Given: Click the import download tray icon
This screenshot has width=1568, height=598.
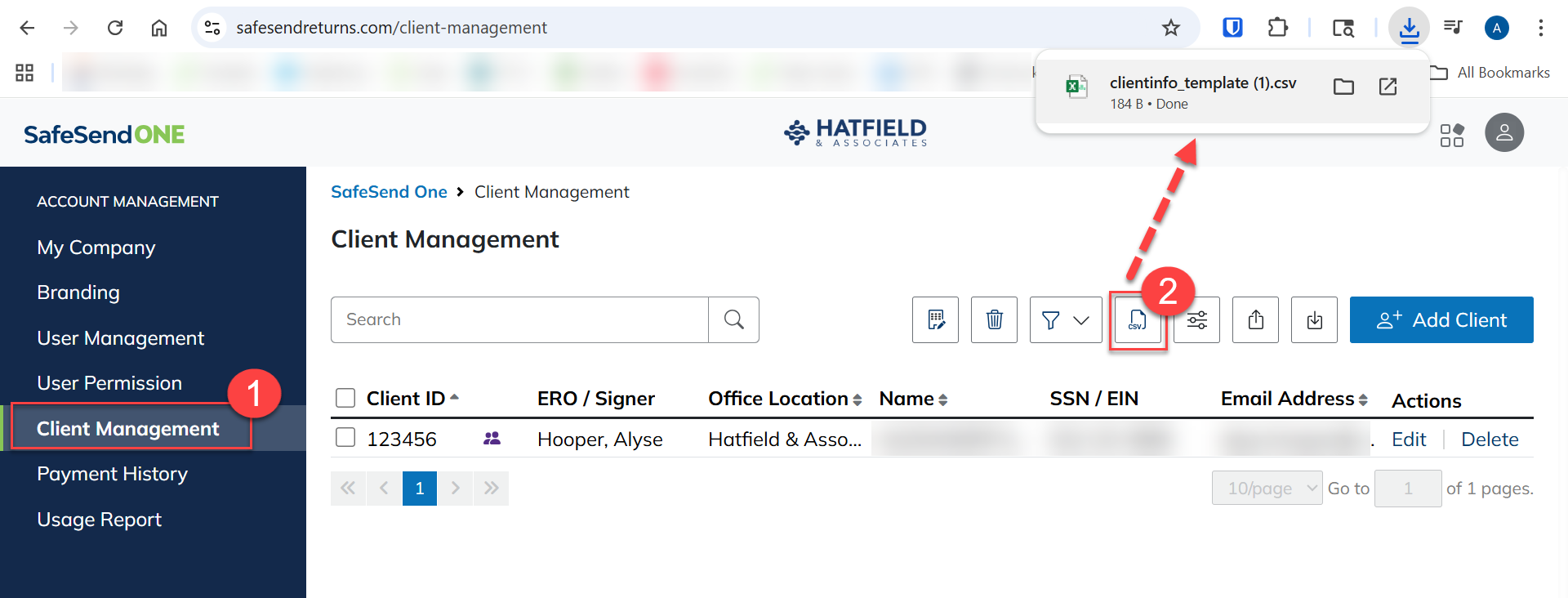Looking at the screenshot, I should click(x=1314, y=319).
